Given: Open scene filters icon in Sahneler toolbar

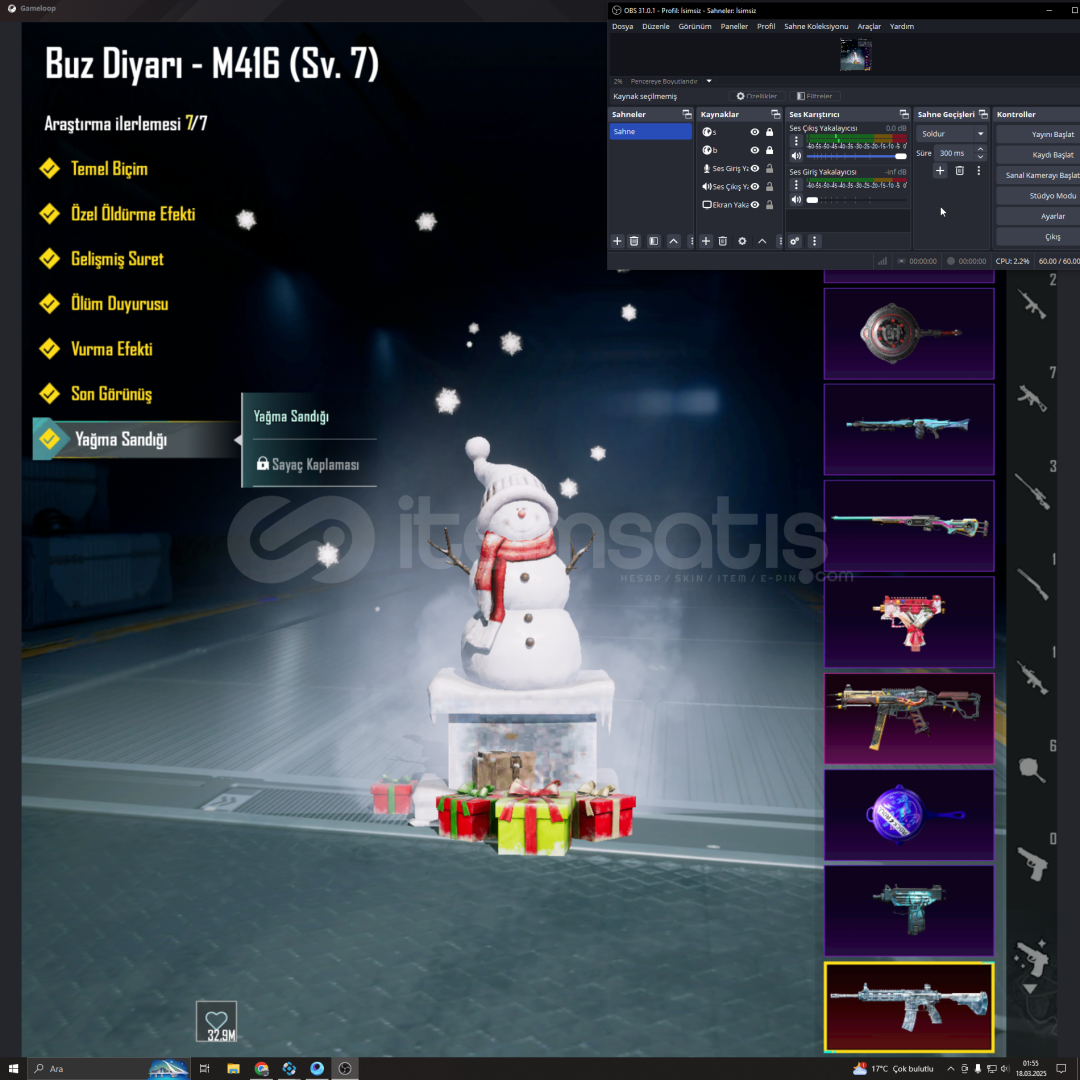Looking at the screenshot, I should (654, 241).
